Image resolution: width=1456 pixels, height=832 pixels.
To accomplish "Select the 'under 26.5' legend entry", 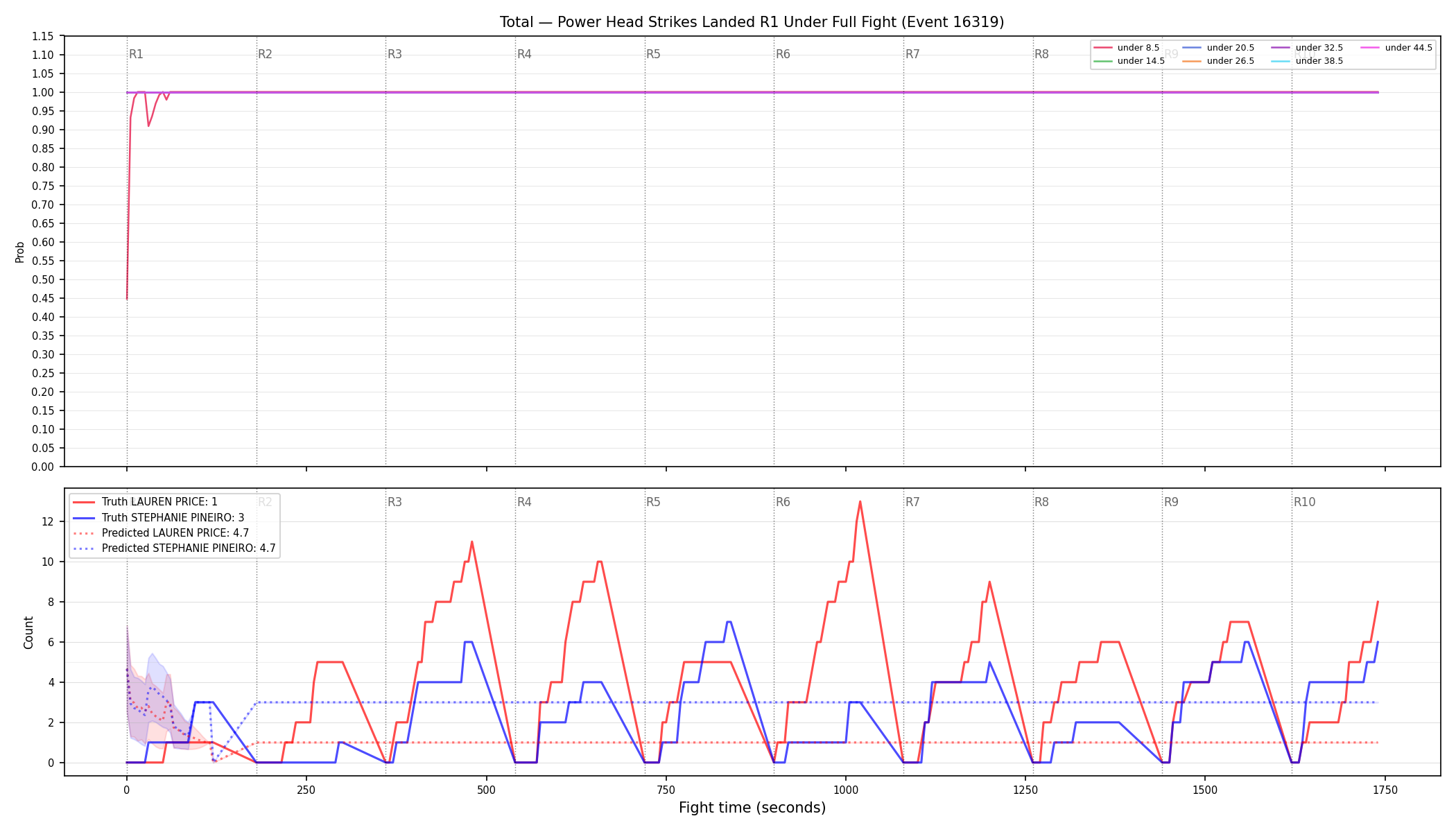I will click(x=1219, y=61).
